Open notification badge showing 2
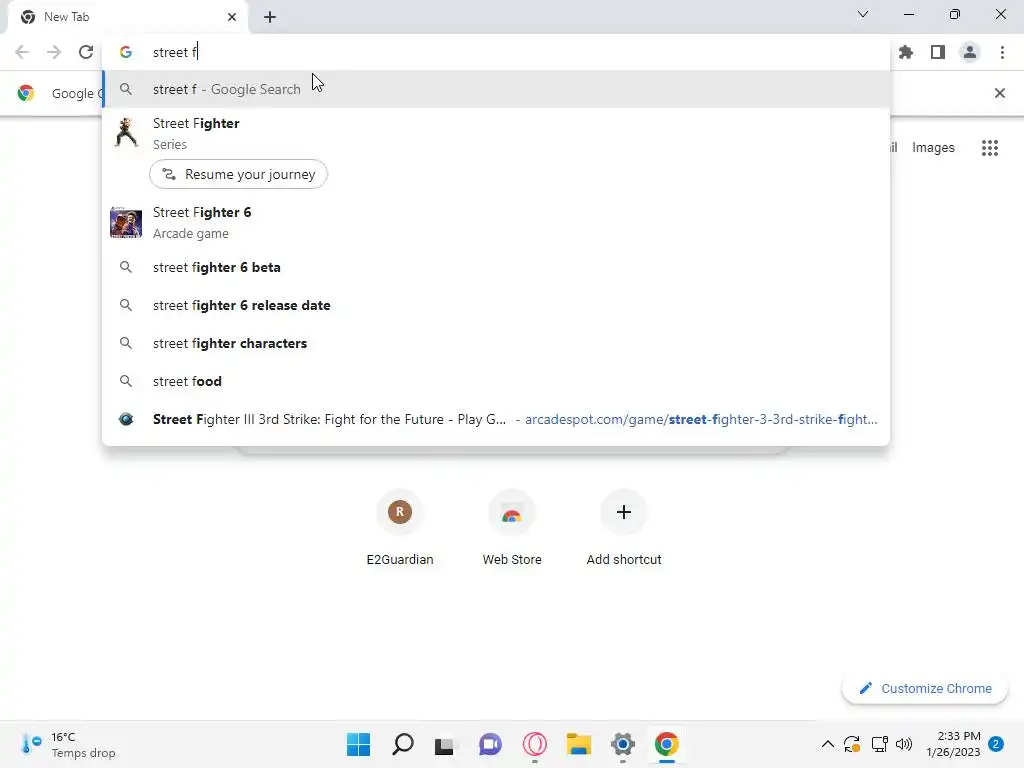 (996, 744)
